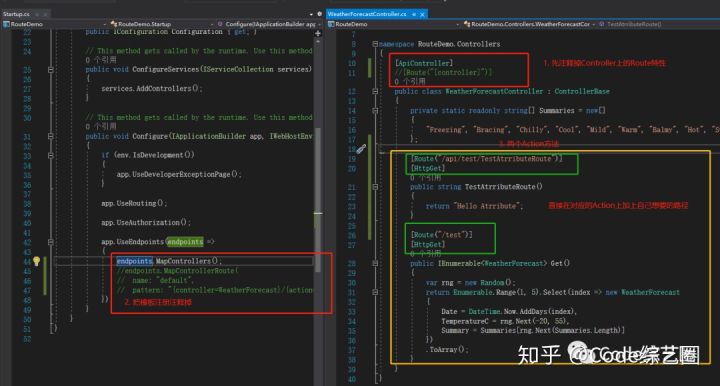
Task: Click the references lens above TestAtrributeRoute method
Action: 425,177
